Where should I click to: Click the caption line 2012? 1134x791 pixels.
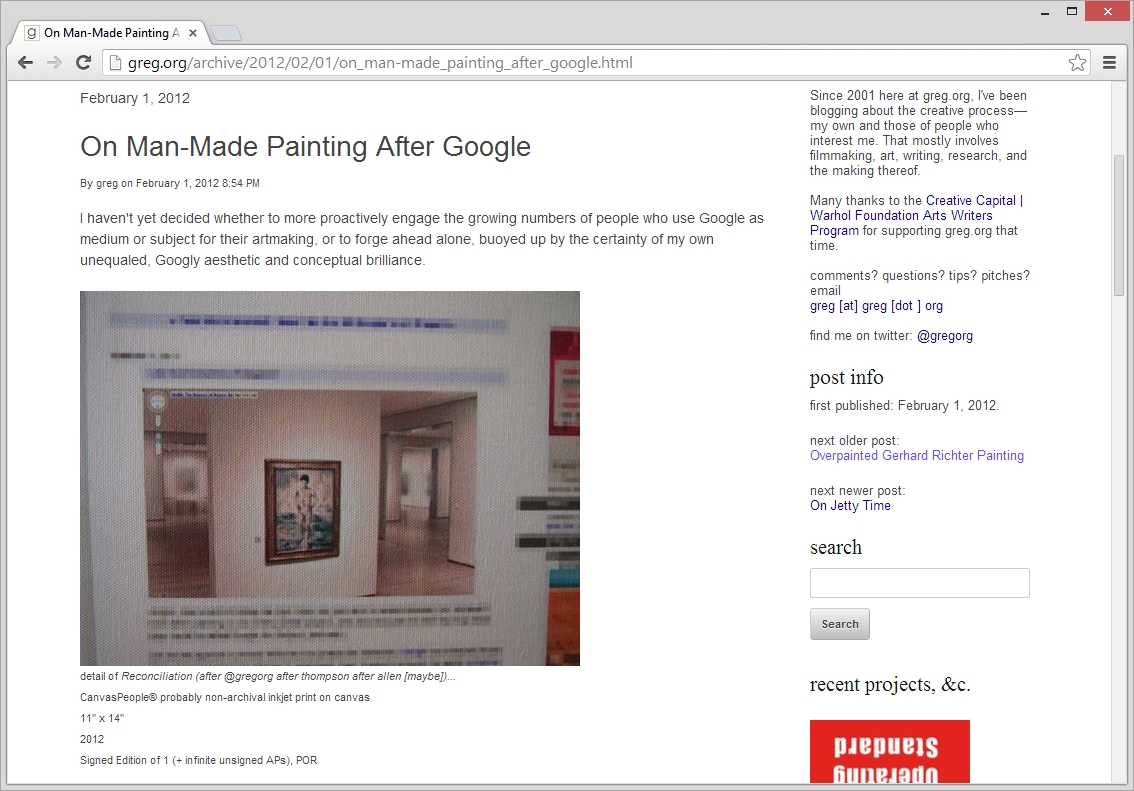(92, 740)
